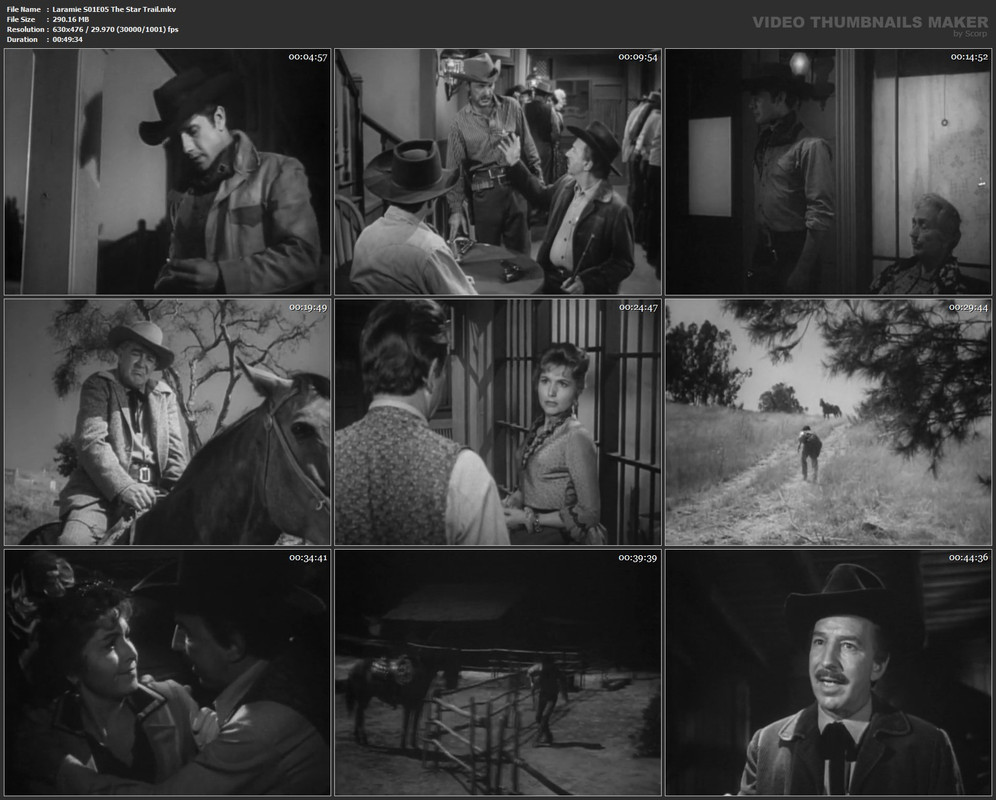Select the thumbnail stamped 00:14:52
Viewport: 996px width, 800px height.
tap(828, 172)
